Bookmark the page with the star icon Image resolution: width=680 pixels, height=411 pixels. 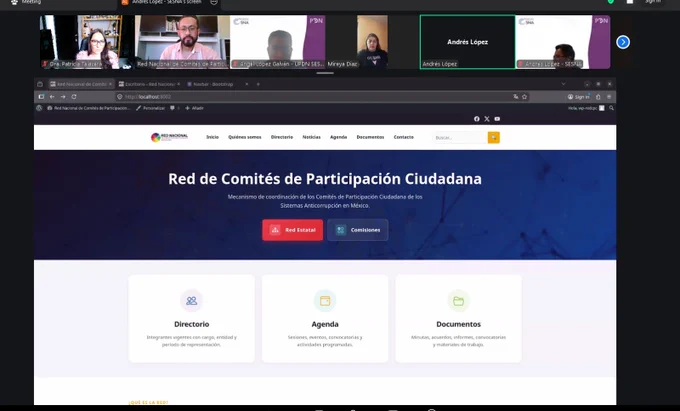(524, 97)
